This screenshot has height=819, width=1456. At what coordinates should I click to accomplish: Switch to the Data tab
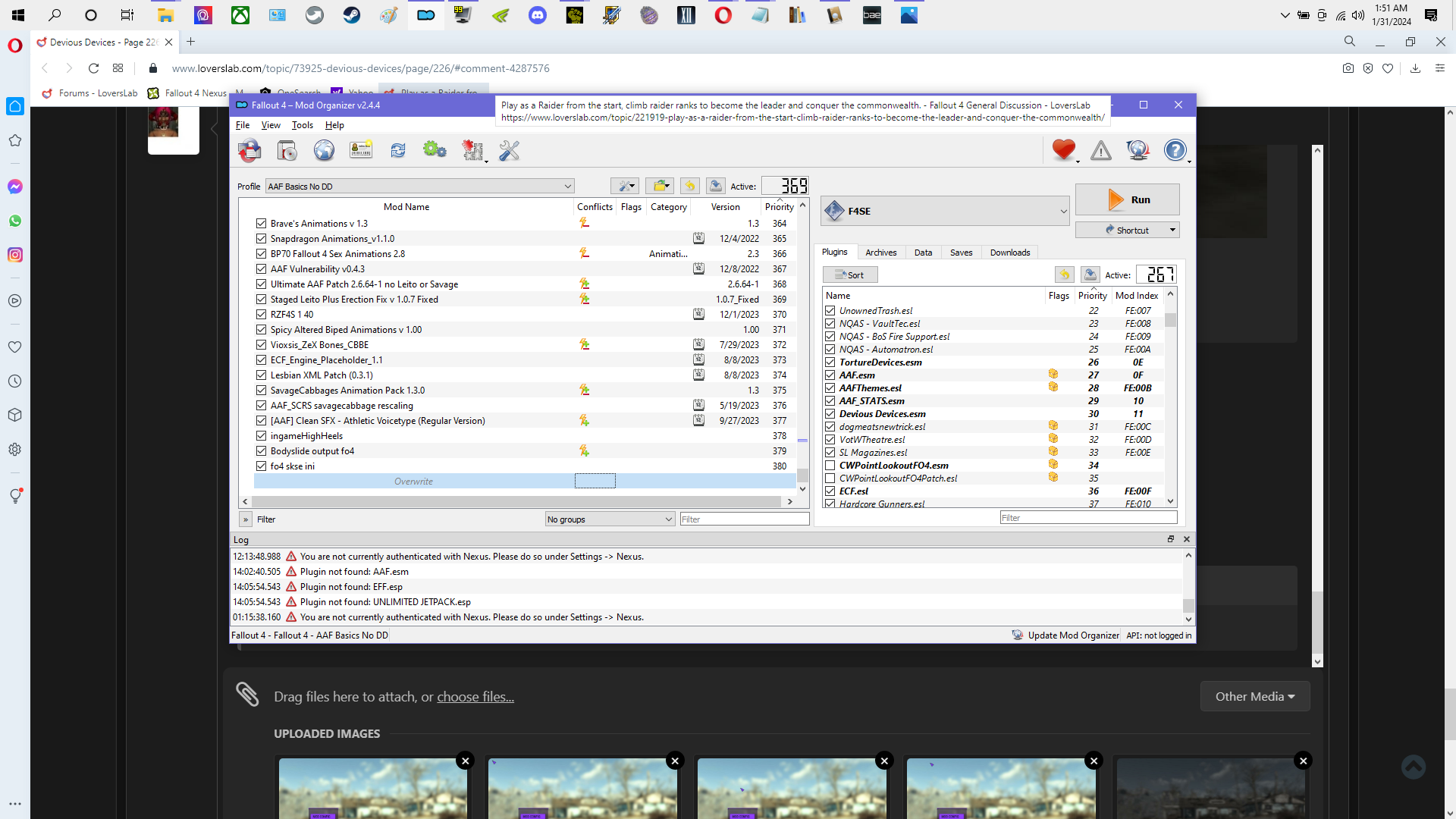[x=923, y=253]
